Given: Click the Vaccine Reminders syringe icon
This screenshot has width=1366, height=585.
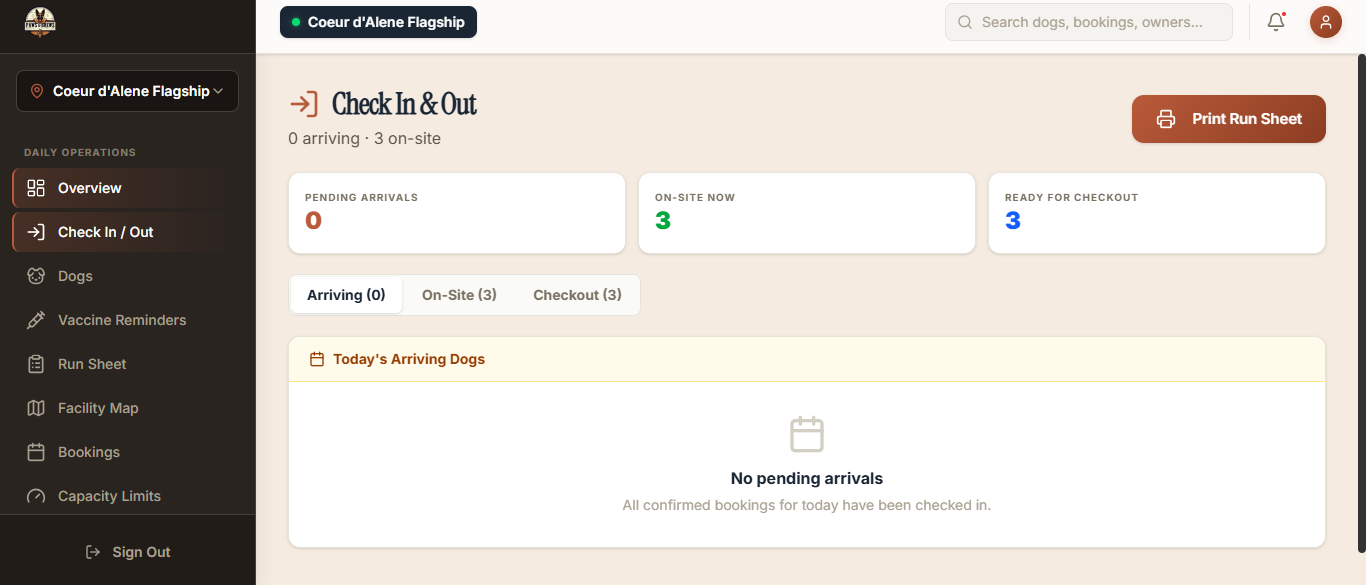Looking at the screenshot, I should [x=36, y=320].
